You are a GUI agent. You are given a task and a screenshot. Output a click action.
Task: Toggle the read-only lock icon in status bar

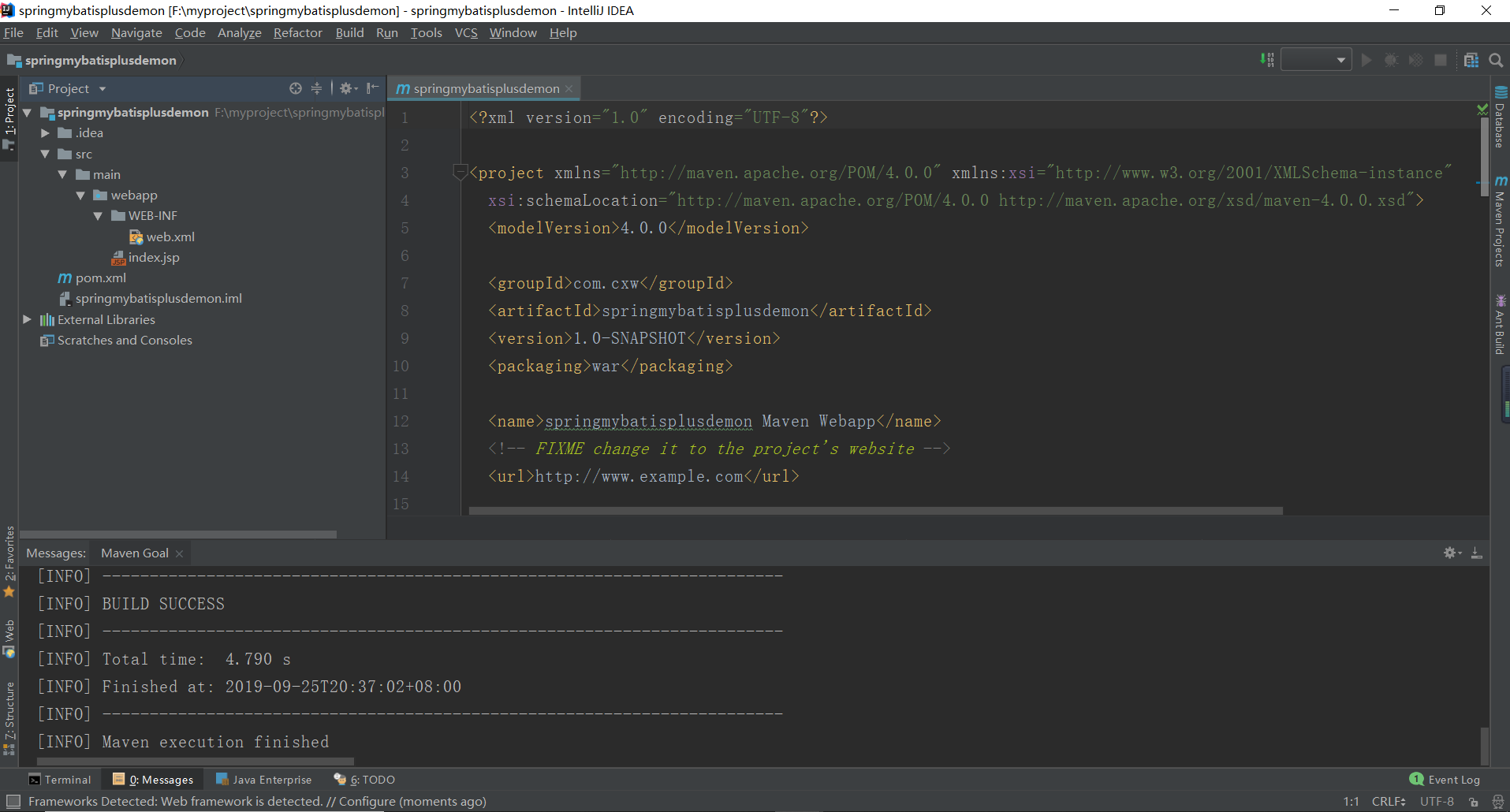click(1473, 802)
